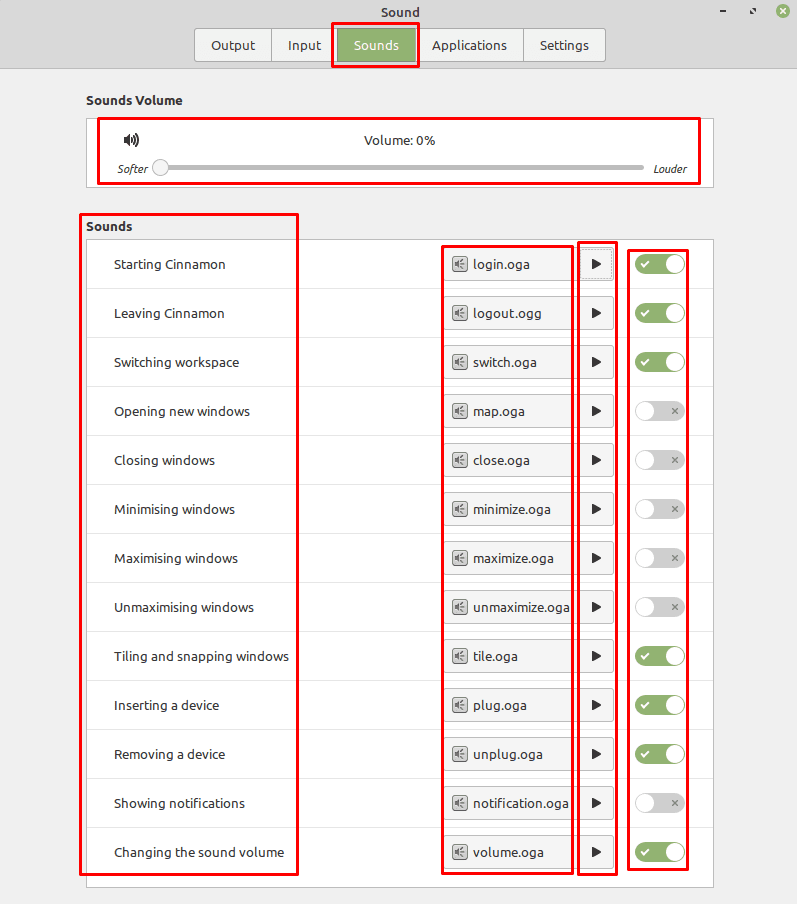Viewport: 797px width, 904px height.
Task: Play the tile.oga sound preview
Action: (596, 656)
